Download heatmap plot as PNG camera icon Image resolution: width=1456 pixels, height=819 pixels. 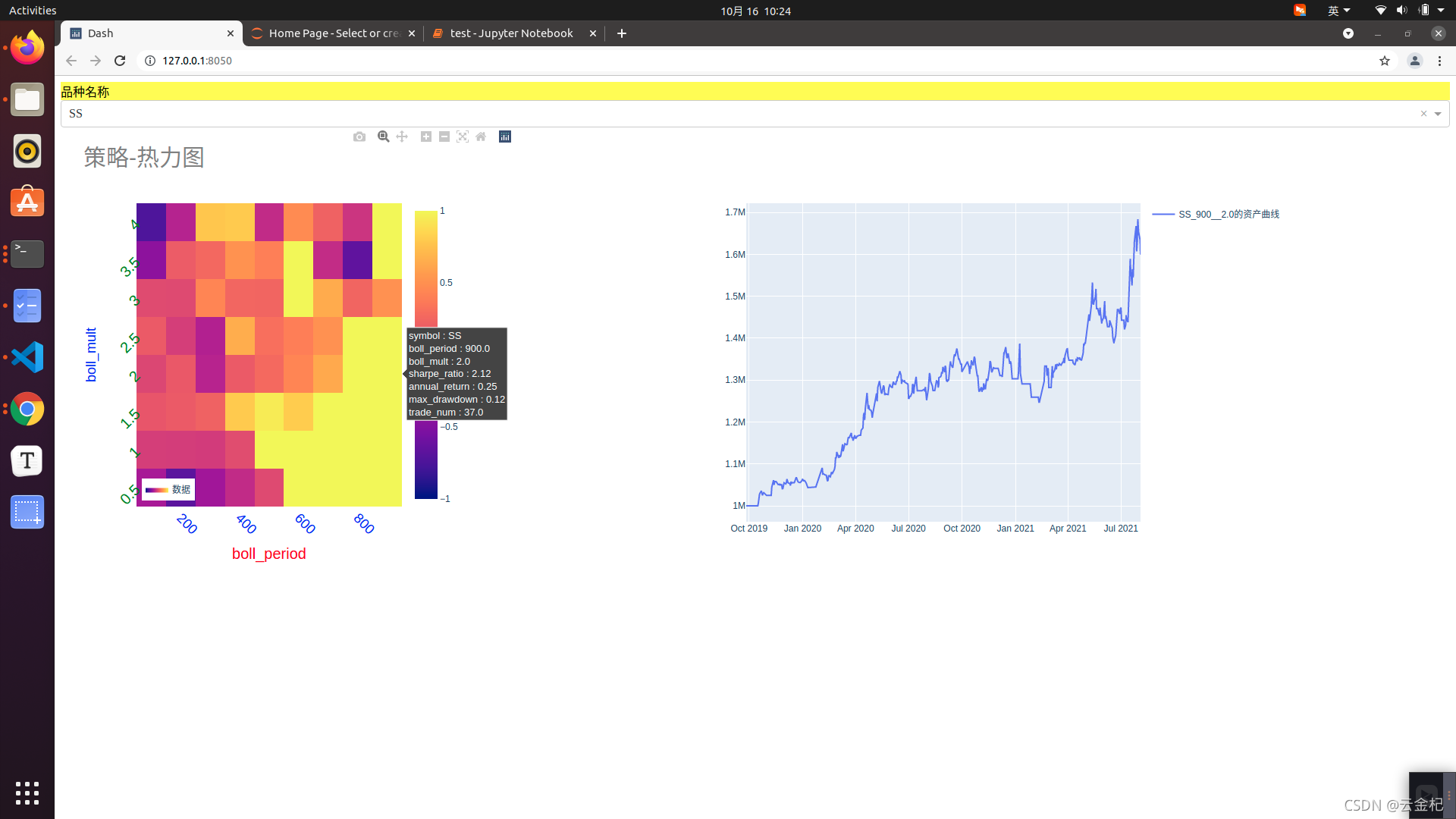pos(359,136)
